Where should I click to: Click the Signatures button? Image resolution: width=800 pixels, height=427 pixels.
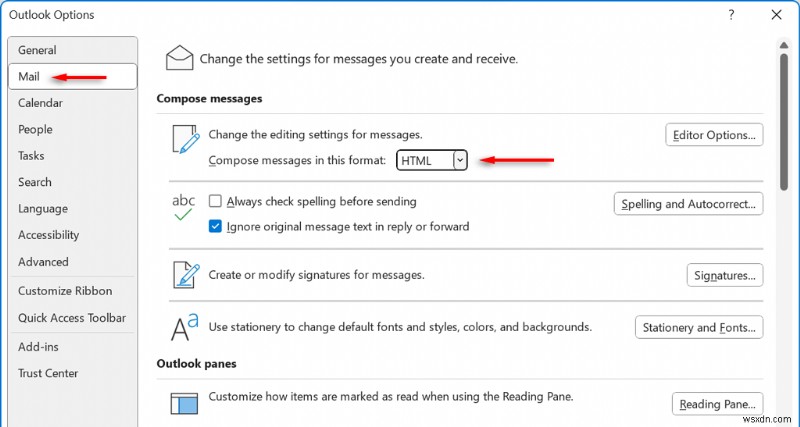coord(724,275)
